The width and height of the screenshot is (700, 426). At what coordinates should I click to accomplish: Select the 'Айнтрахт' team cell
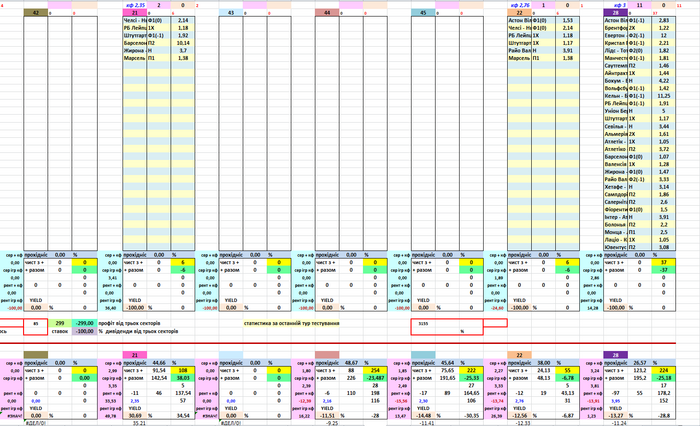616,73
